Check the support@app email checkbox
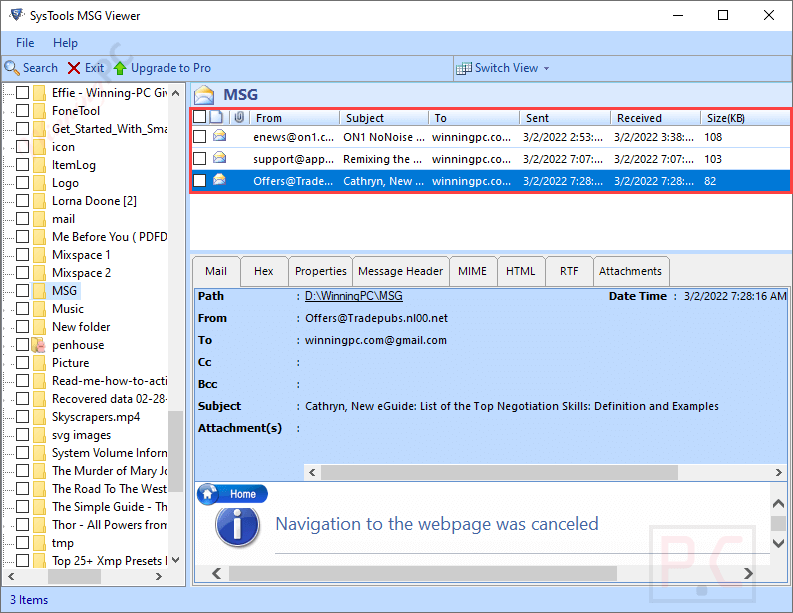This screenshot has width=793, height=613. point(200,159)
